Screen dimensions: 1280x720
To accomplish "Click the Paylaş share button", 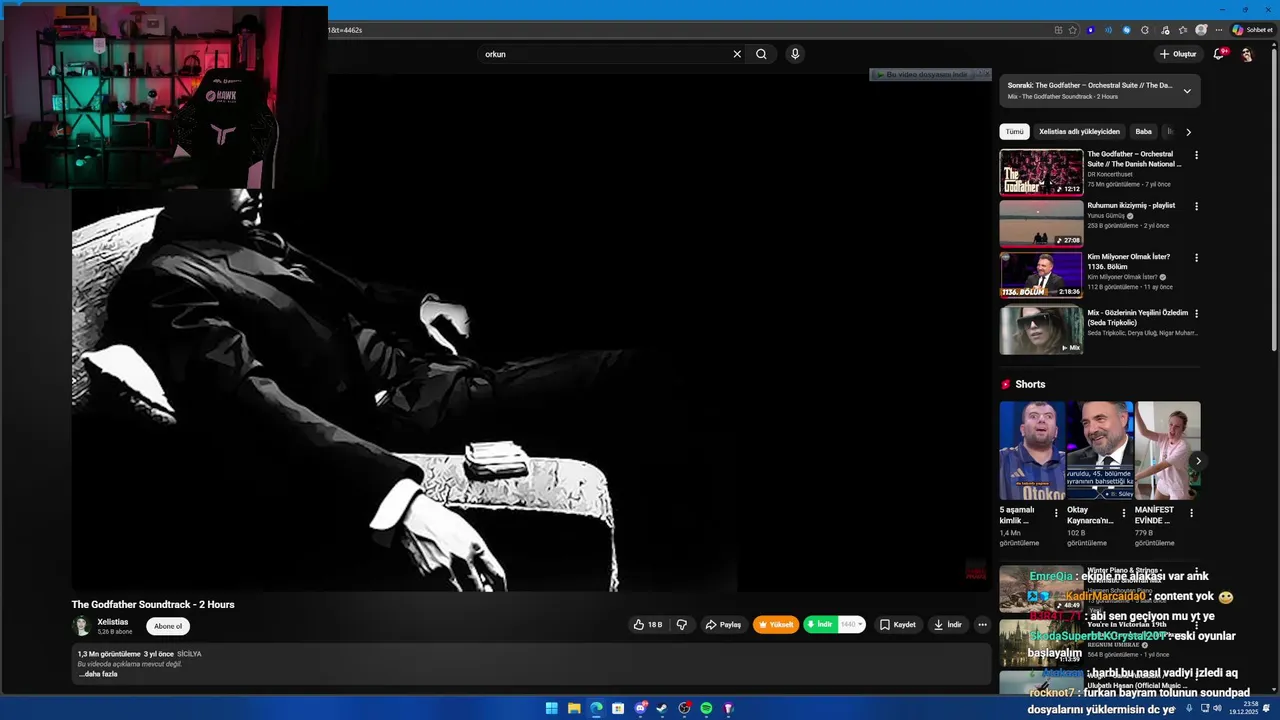I will (723, 625).
